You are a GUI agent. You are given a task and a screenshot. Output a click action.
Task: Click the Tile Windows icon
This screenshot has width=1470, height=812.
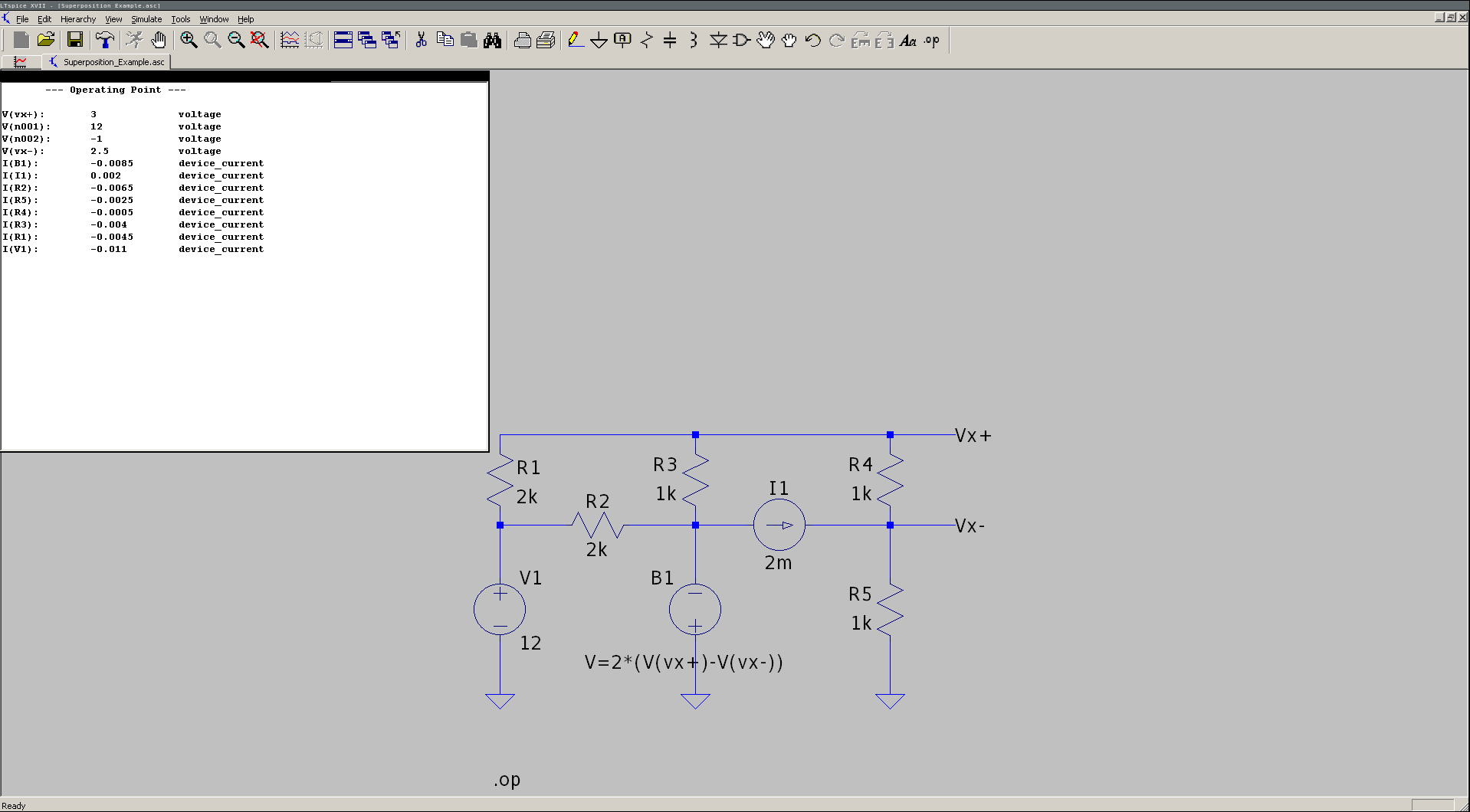pyautogui.click(x=343, y=40)
